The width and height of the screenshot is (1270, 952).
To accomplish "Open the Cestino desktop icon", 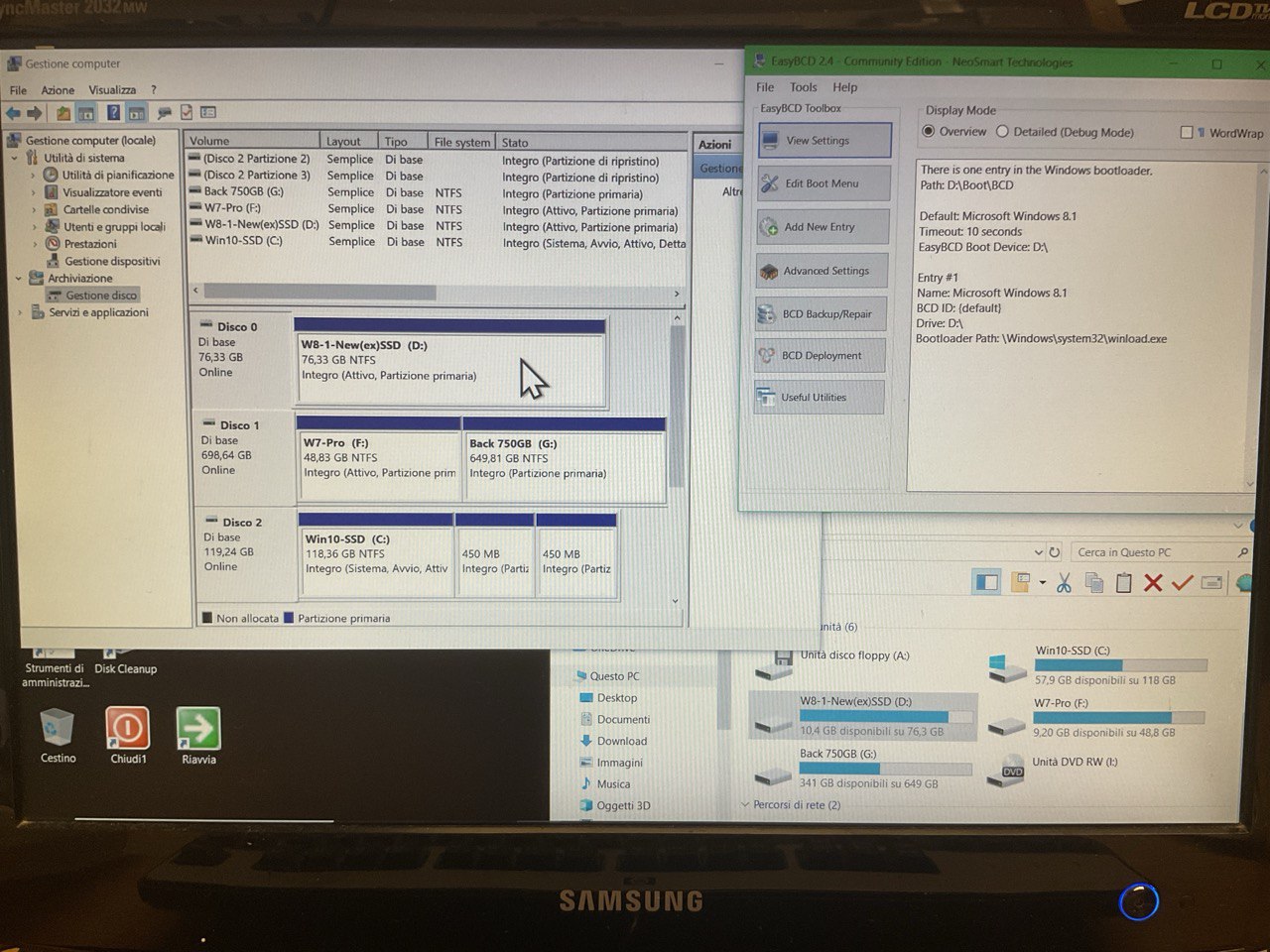I will click(x=58, y=736).
